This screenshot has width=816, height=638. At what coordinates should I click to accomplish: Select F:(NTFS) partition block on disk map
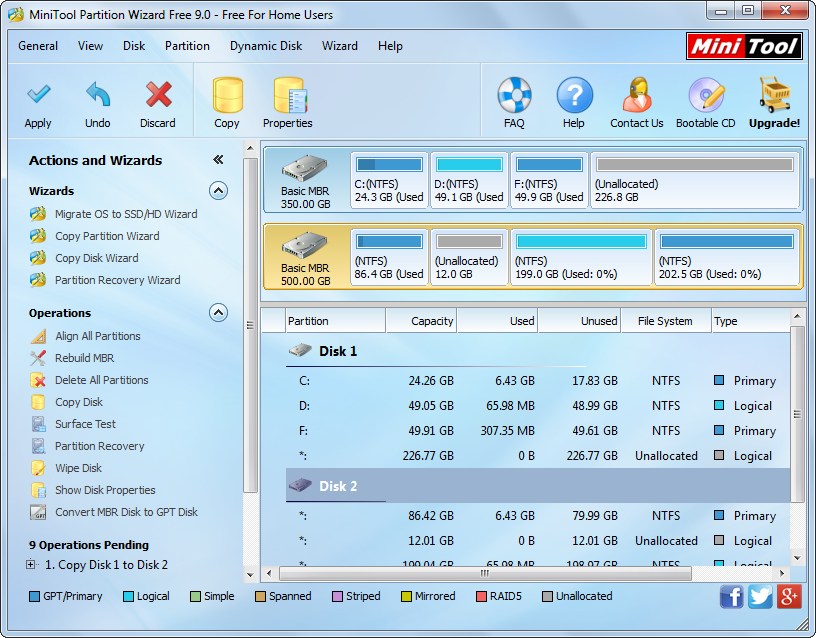tap(550, 181)
